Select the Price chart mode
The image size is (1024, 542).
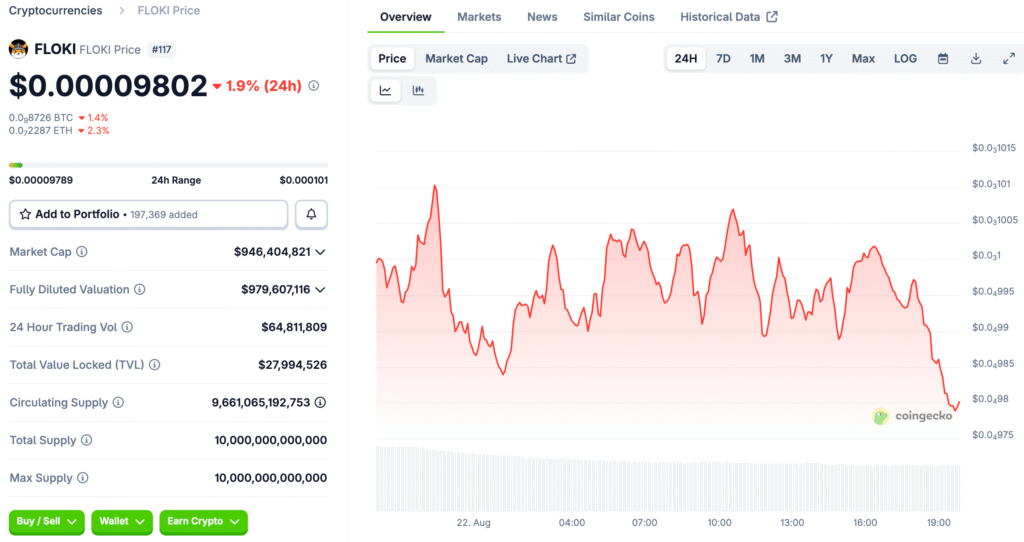[392, 59]
